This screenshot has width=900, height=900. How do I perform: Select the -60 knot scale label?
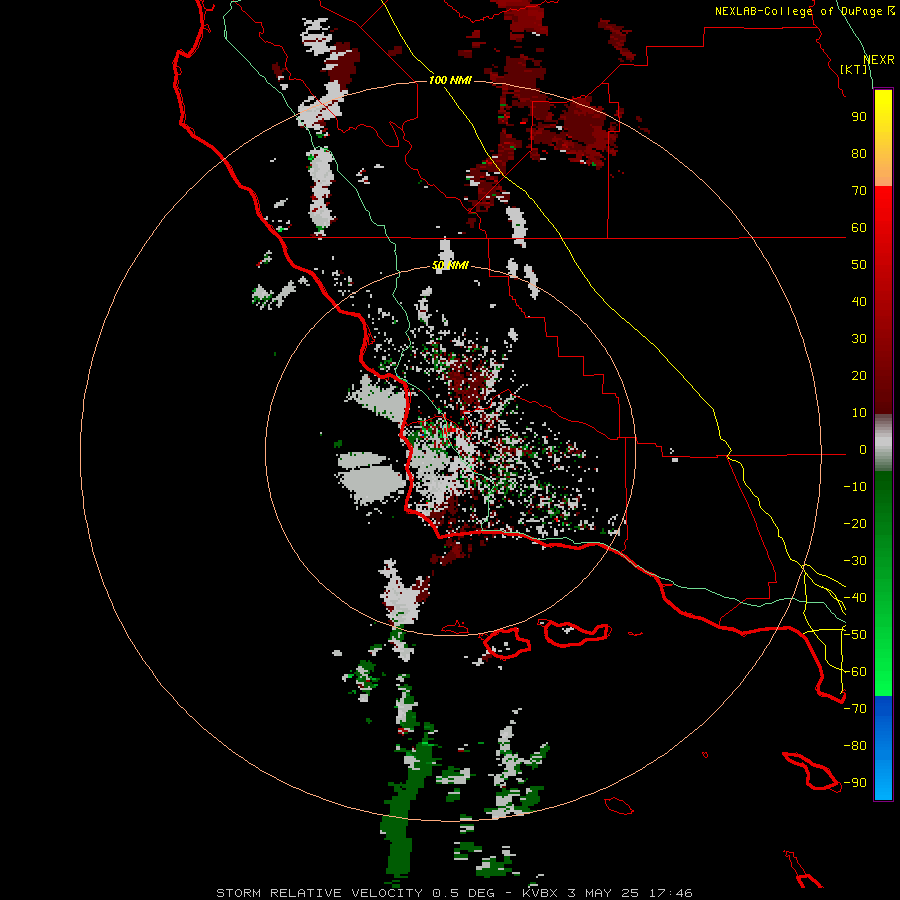point(855,672)
